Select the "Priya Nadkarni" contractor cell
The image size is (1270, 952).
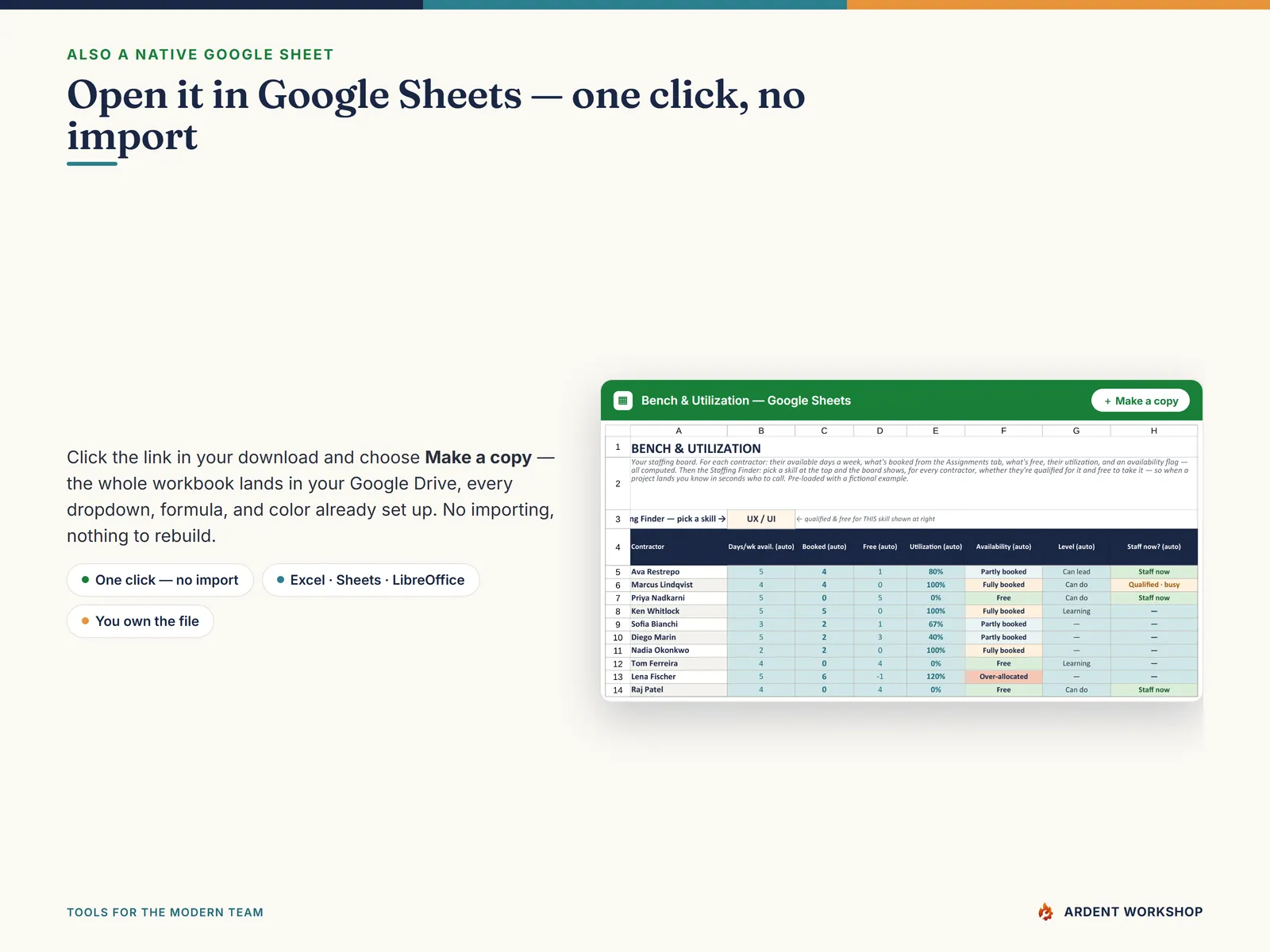click(x=679, y=598)
